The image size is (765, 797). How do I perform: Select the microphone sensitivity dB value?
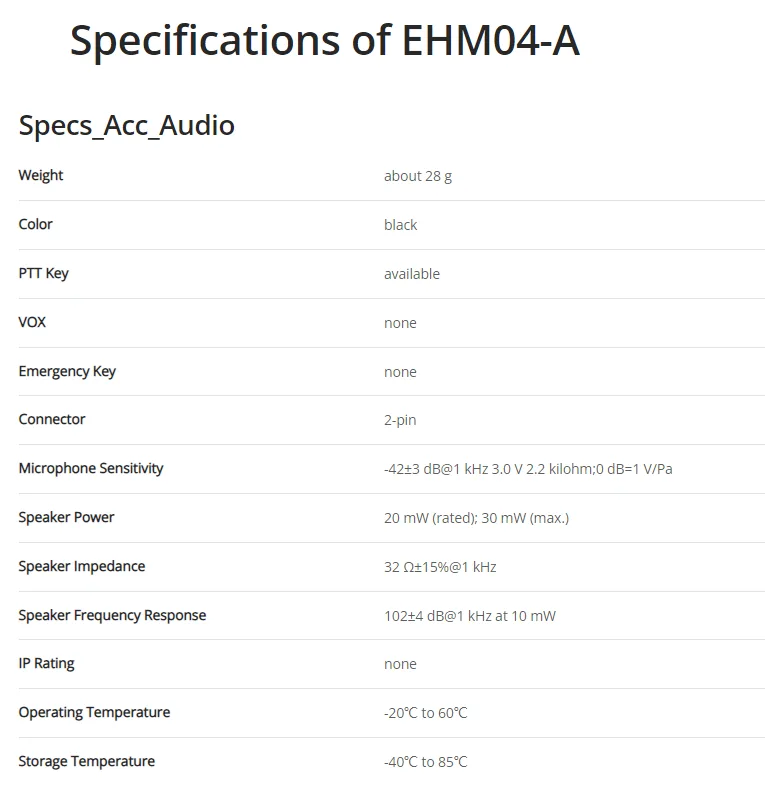(528, 469)
